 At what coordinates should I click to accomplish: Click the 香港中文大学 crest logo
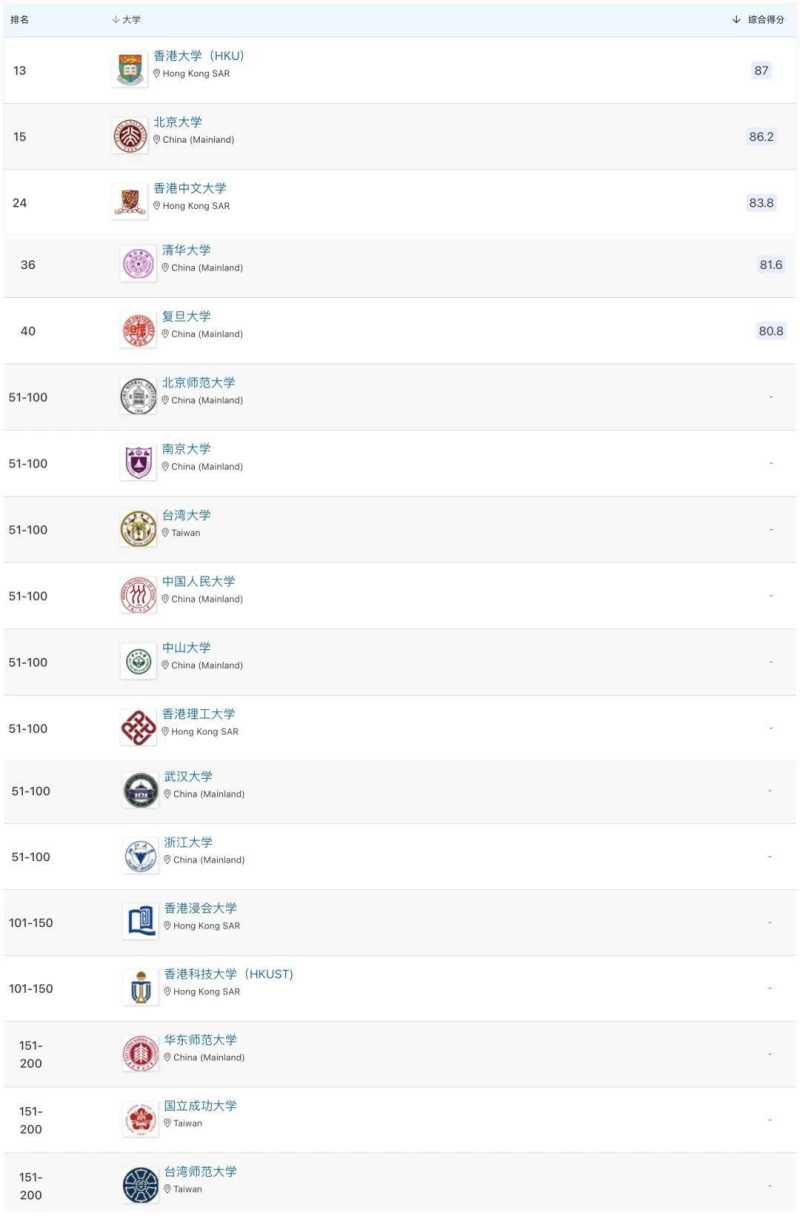click(x=130, y=202)
